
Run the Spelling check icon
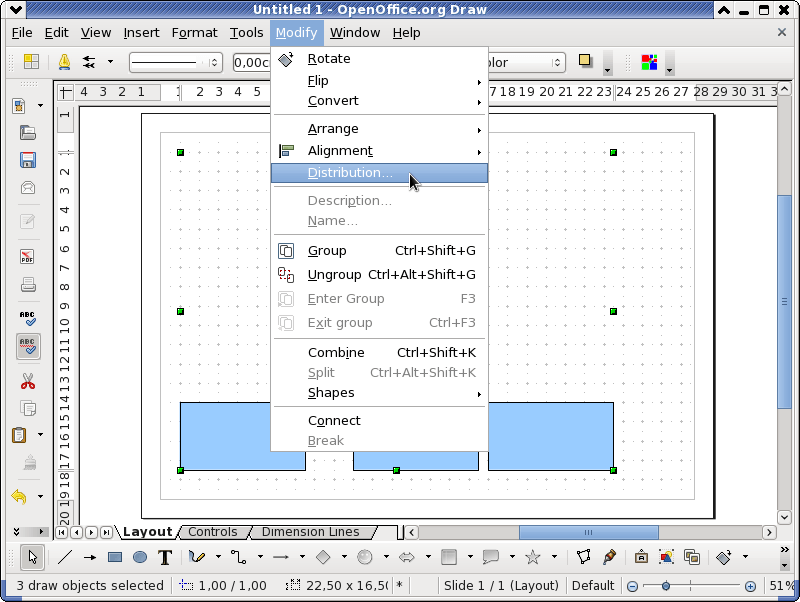coord(28,318)
